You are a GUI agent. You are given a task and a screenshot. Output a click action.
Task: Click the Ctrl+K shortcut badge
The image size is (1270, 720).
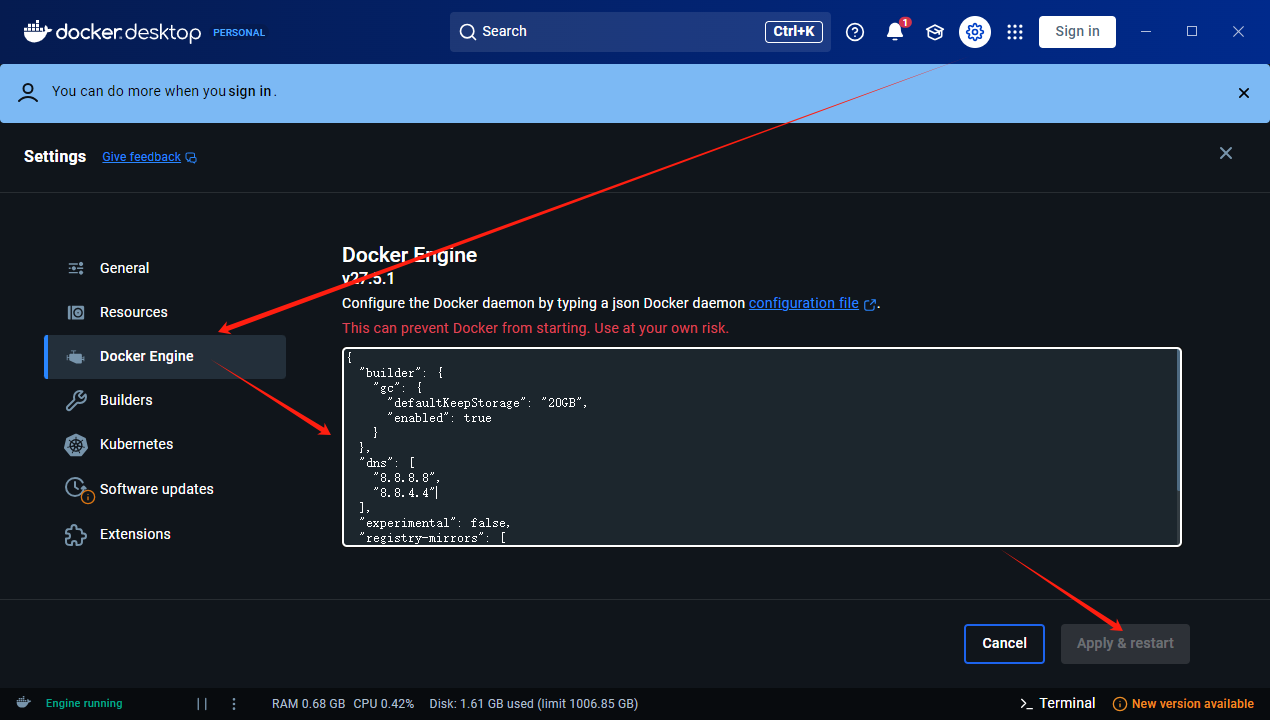(x=795, y=32)
